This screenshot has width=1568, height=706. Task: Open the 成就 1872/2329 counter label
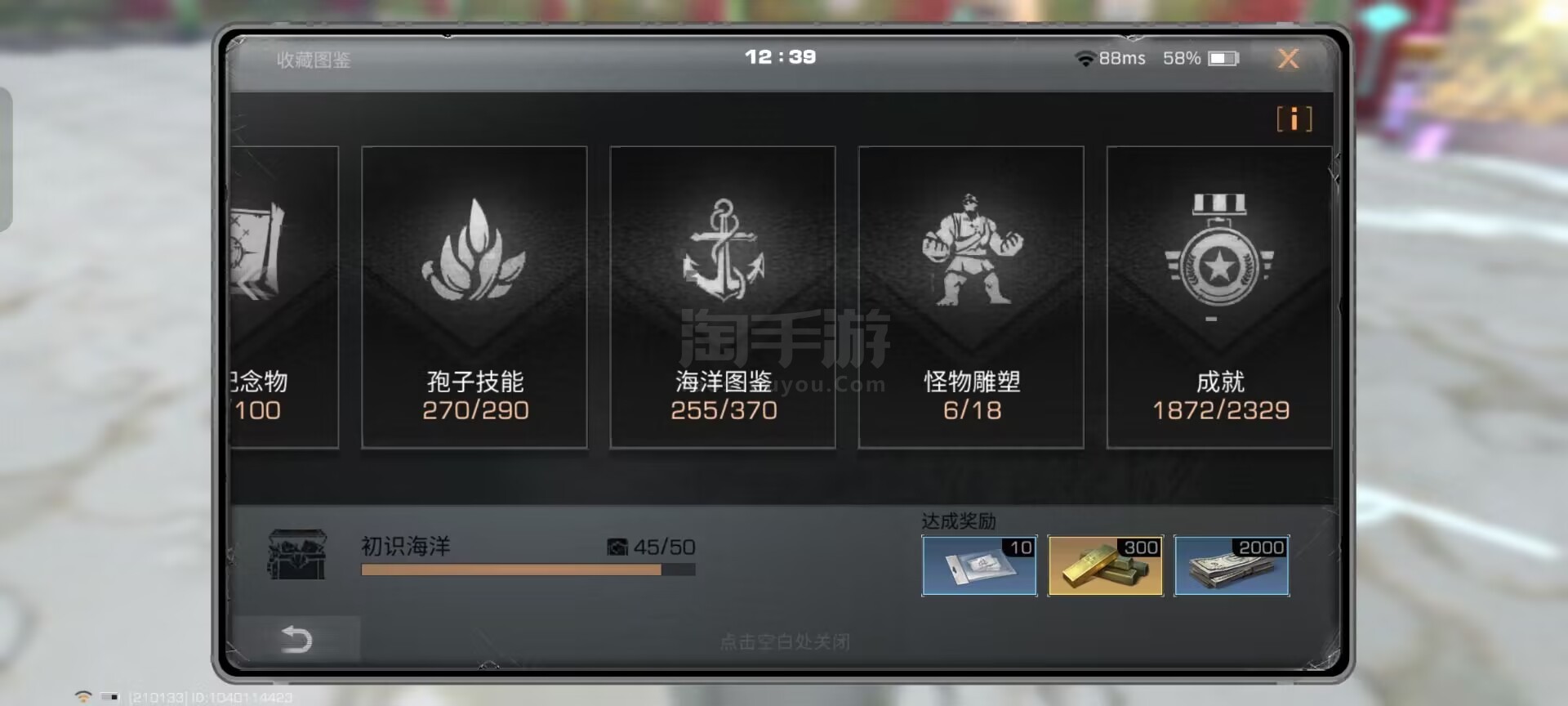click(1220, 410)
